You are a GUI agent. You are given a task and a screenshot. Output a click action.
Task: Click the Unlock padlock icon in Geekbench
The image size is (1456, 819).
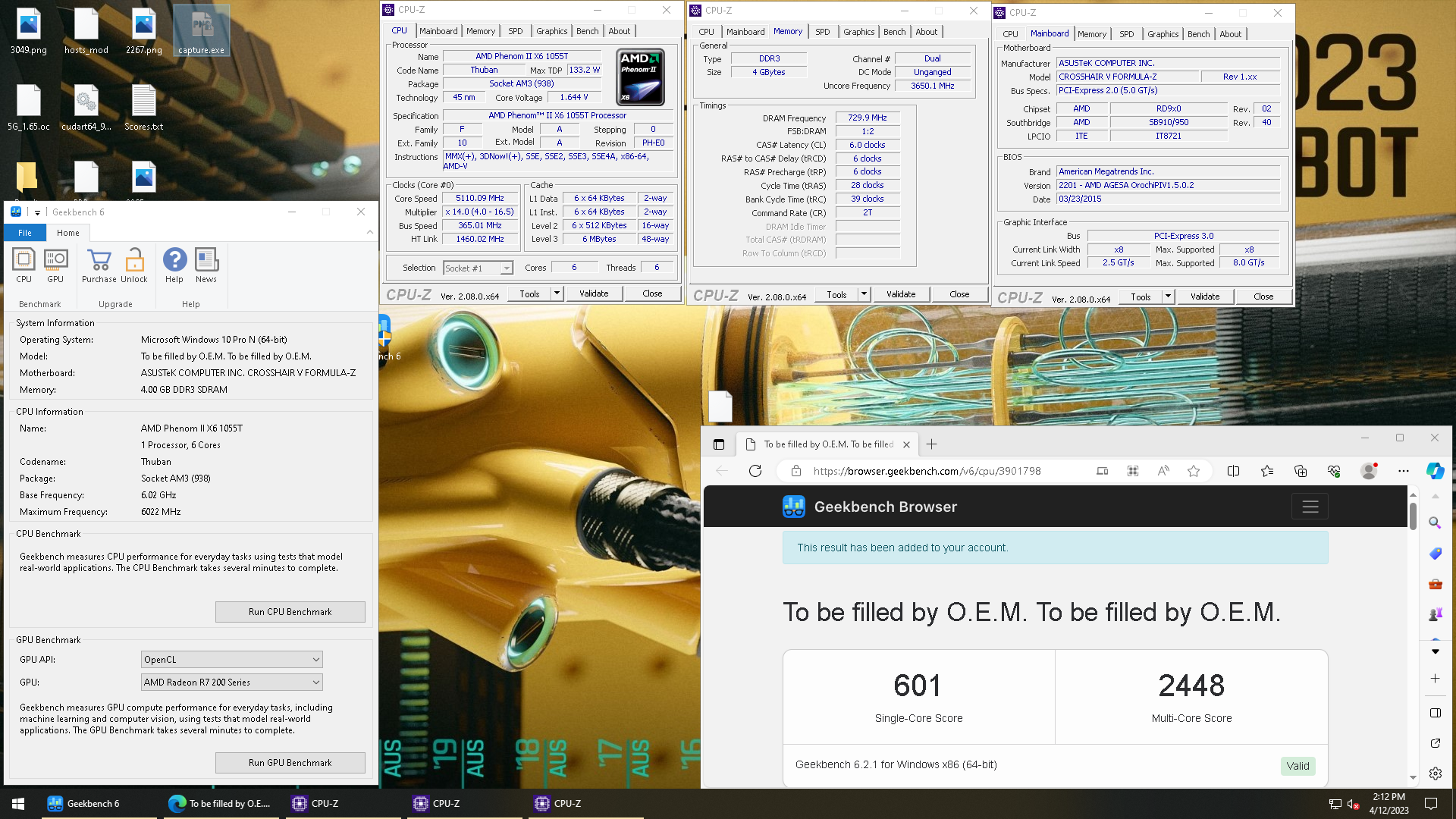pos(134,266)
